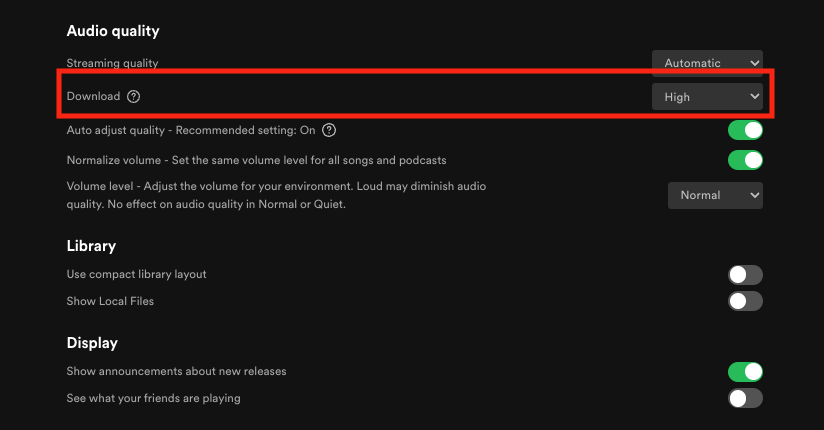Expand the Volume level Normal dropdown

click(x=715, y=195)
